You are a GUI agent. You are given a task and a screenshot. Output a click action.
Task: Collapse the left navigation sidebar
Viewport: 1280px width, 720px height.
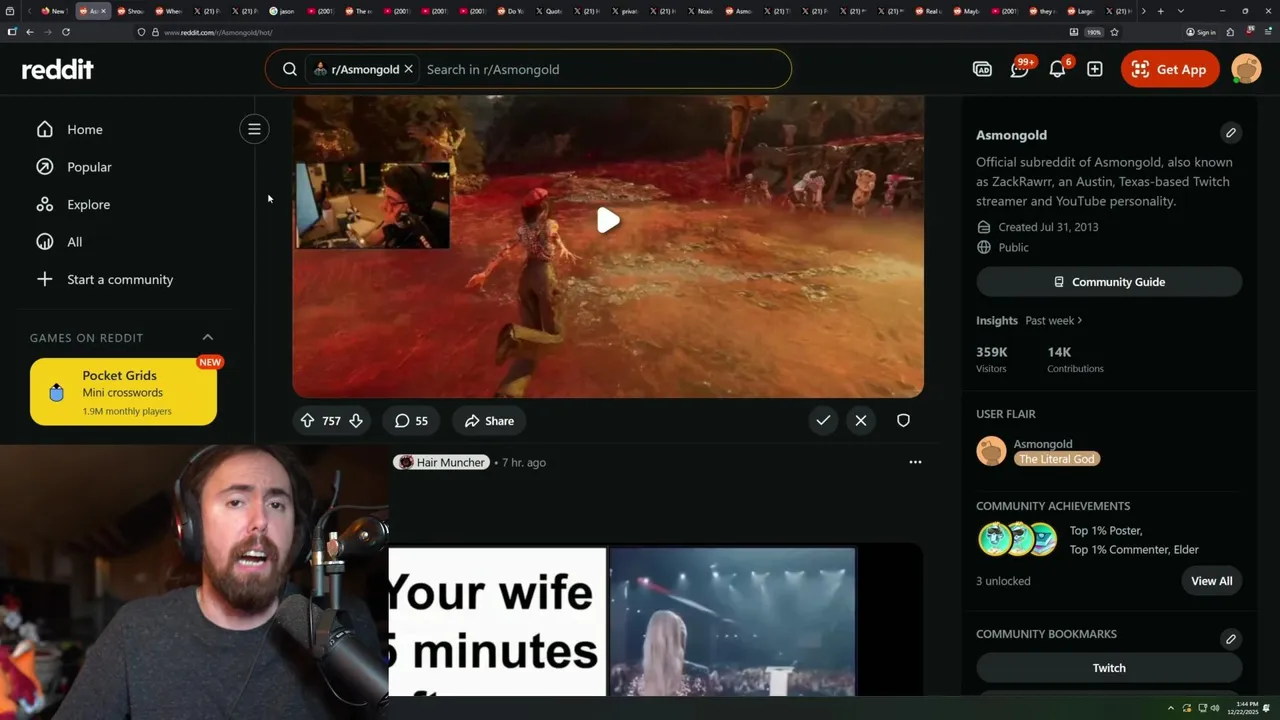(254, 129)
